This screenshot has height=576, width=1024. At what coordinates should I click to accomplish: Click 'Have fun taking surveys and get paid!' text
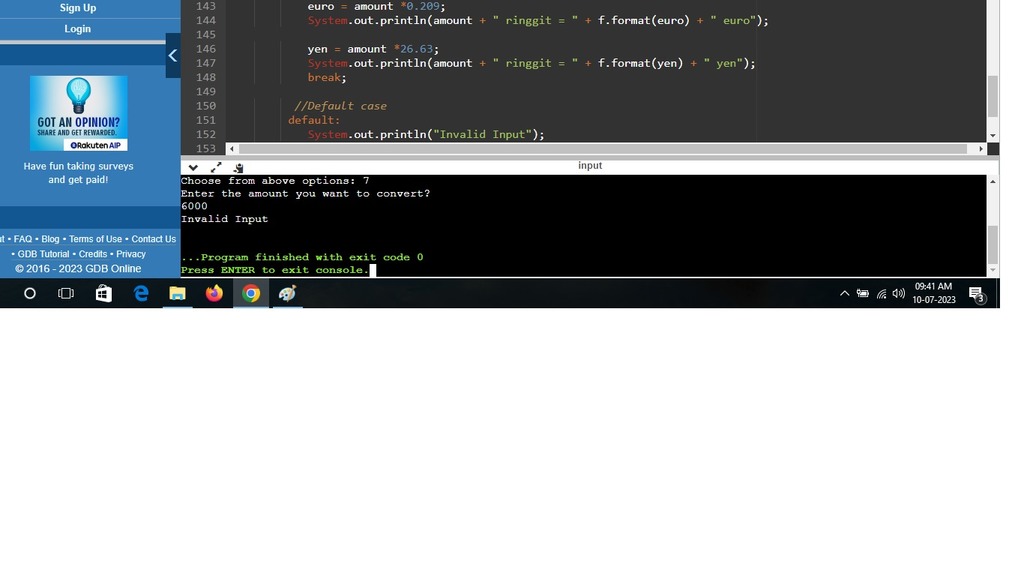78,173
